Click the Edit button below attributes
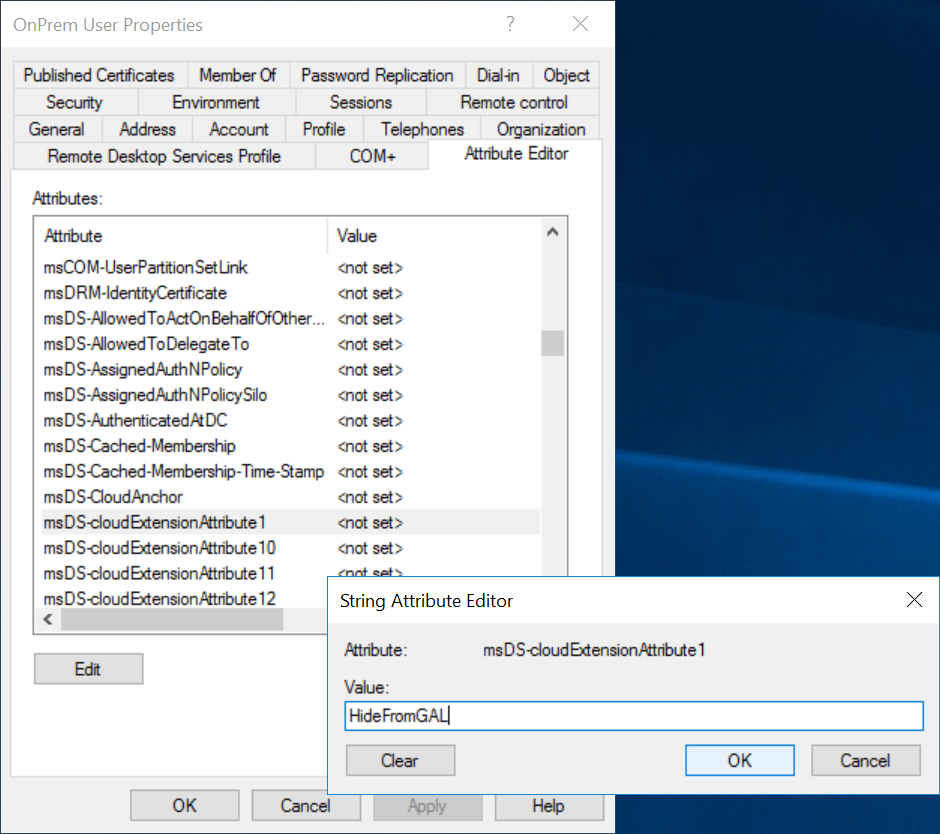Screen dimensions: 940x834 (x=88, y=669)
